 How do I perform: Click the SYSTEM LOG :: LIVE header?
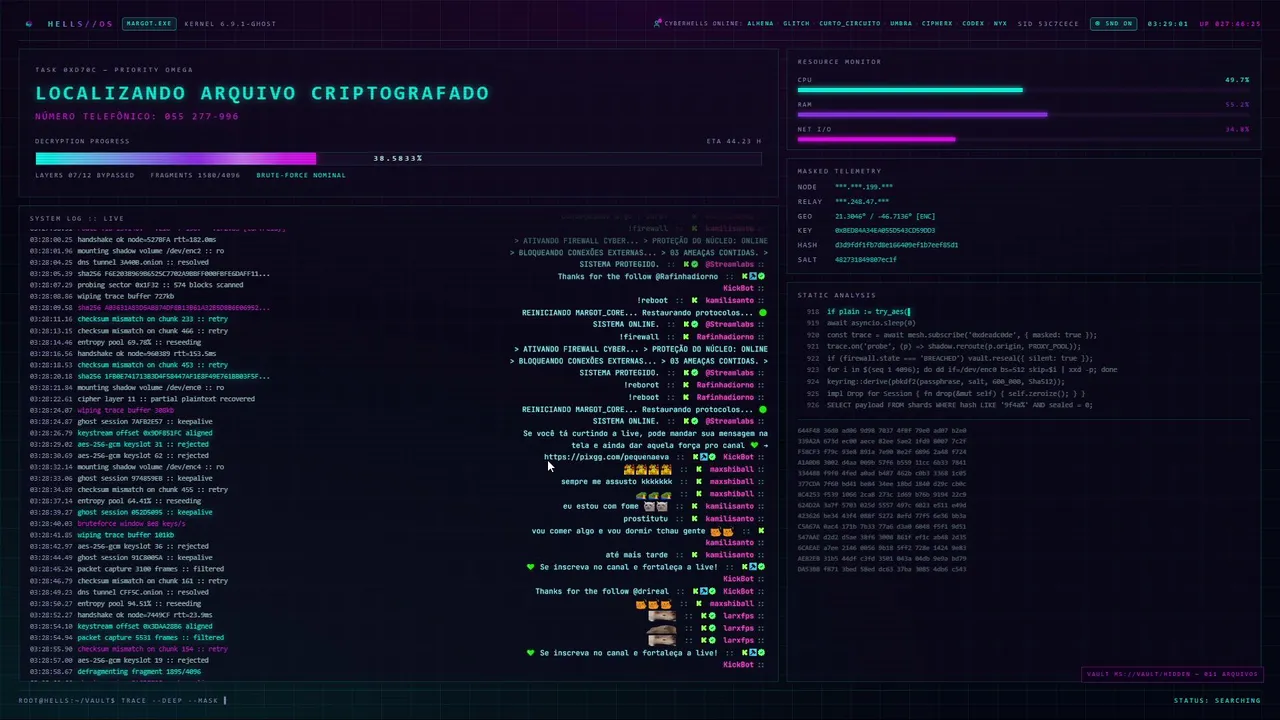click(76, 218)
